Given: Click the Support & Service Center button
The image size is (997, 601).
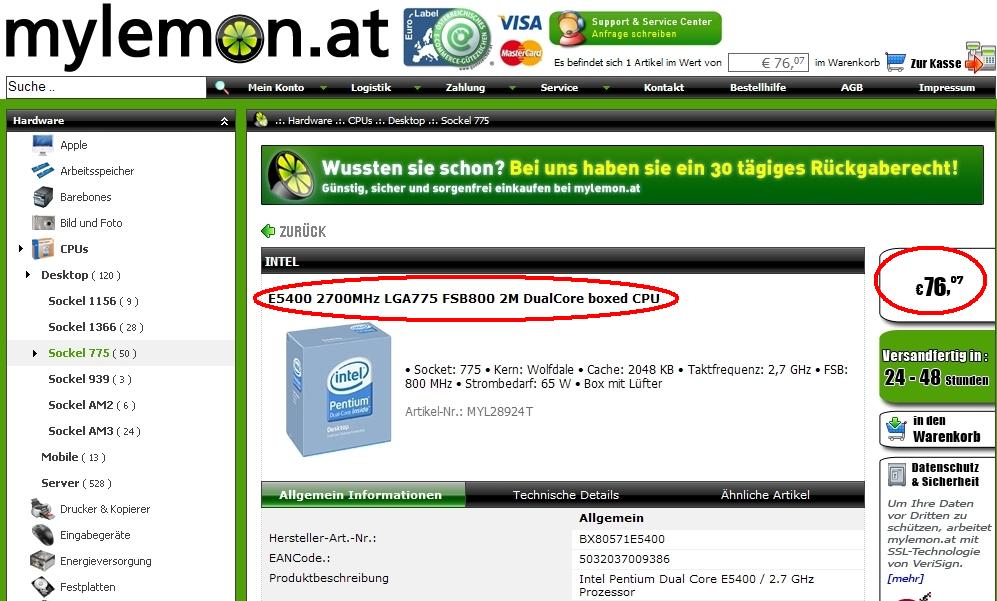Looking at the screenshot, I should 635,28.
